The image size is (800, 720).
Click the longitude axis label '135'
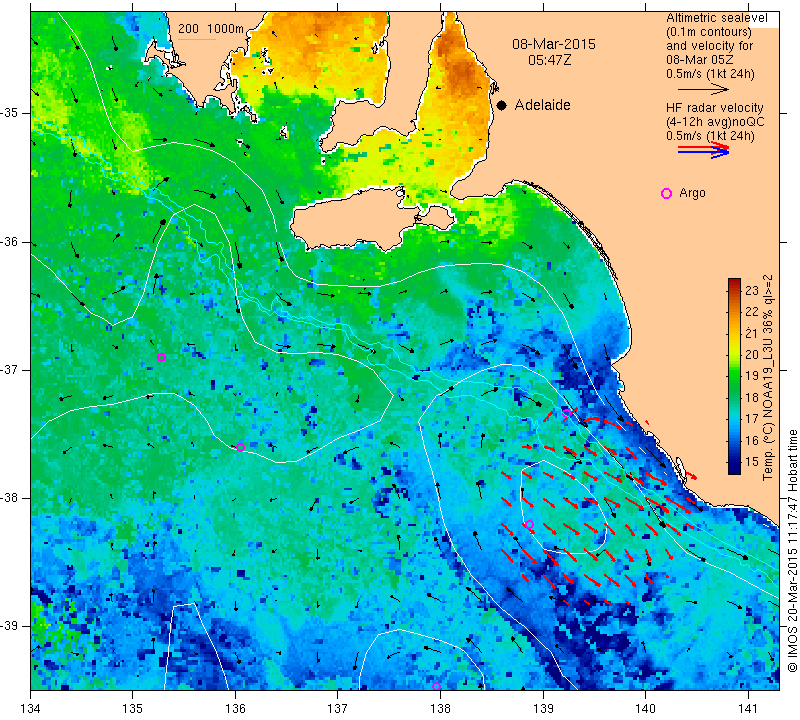[x=133, y=708]
